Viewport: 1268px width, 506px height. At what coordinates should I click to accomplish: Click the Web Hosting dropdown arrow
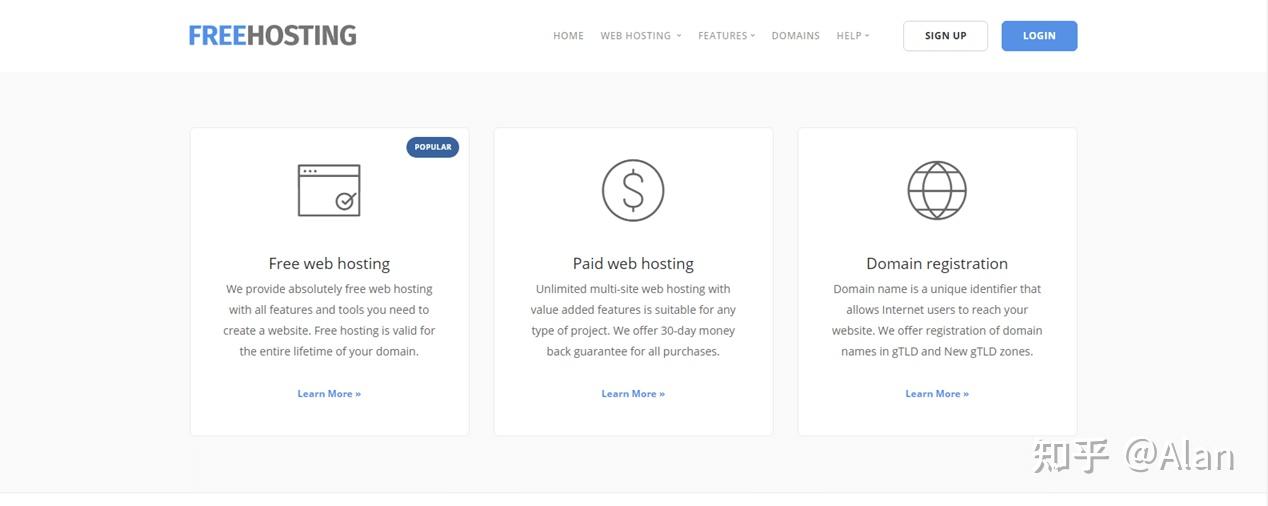(679, 36)
